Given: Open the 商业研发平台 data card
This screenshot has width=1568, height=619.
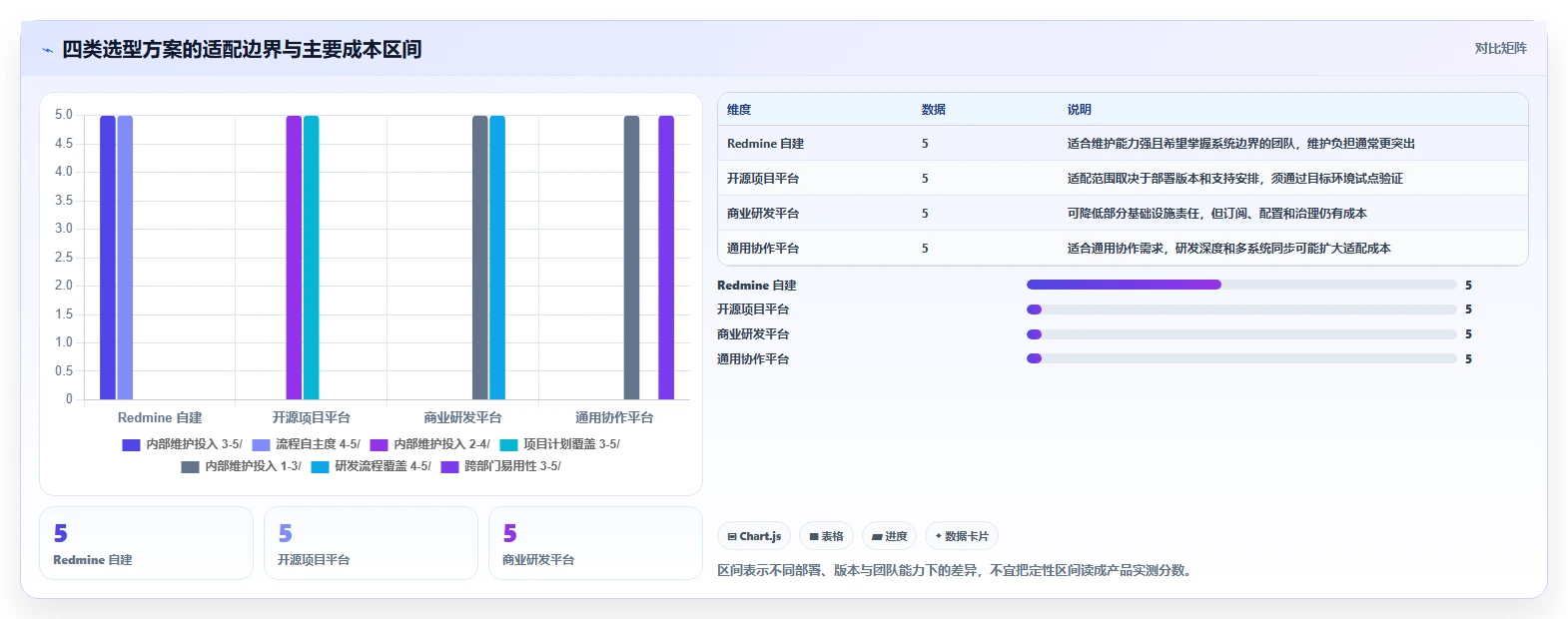Looking at the screenshot, I should click(x=595, y=543).
